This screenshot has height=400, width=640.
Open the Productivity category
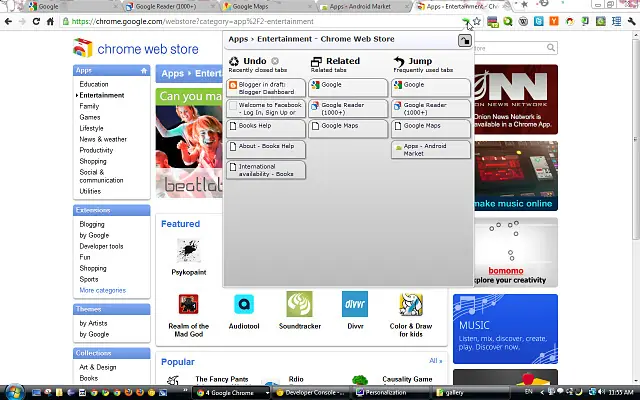point(96,150)
